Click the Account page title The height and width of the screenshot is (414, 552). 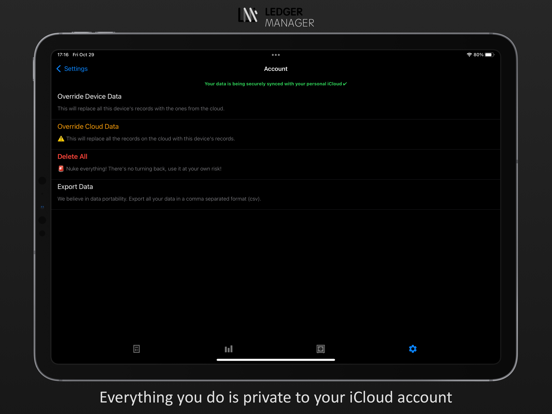click(x=276, y=69)
